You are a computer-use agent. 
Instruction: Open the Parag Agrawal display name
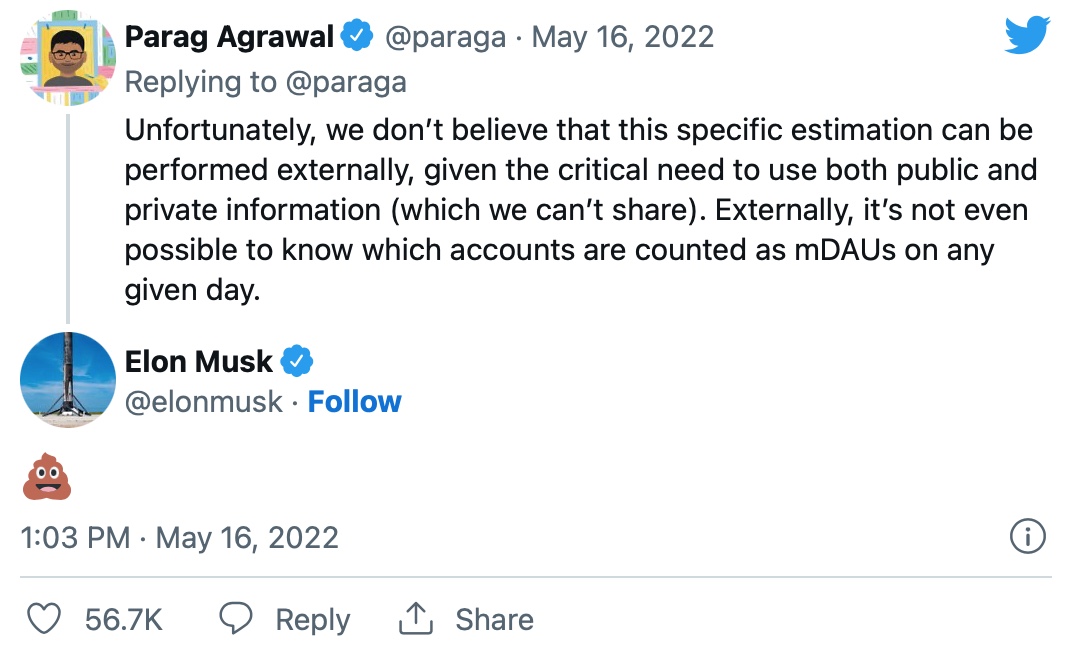coord(229,38)
